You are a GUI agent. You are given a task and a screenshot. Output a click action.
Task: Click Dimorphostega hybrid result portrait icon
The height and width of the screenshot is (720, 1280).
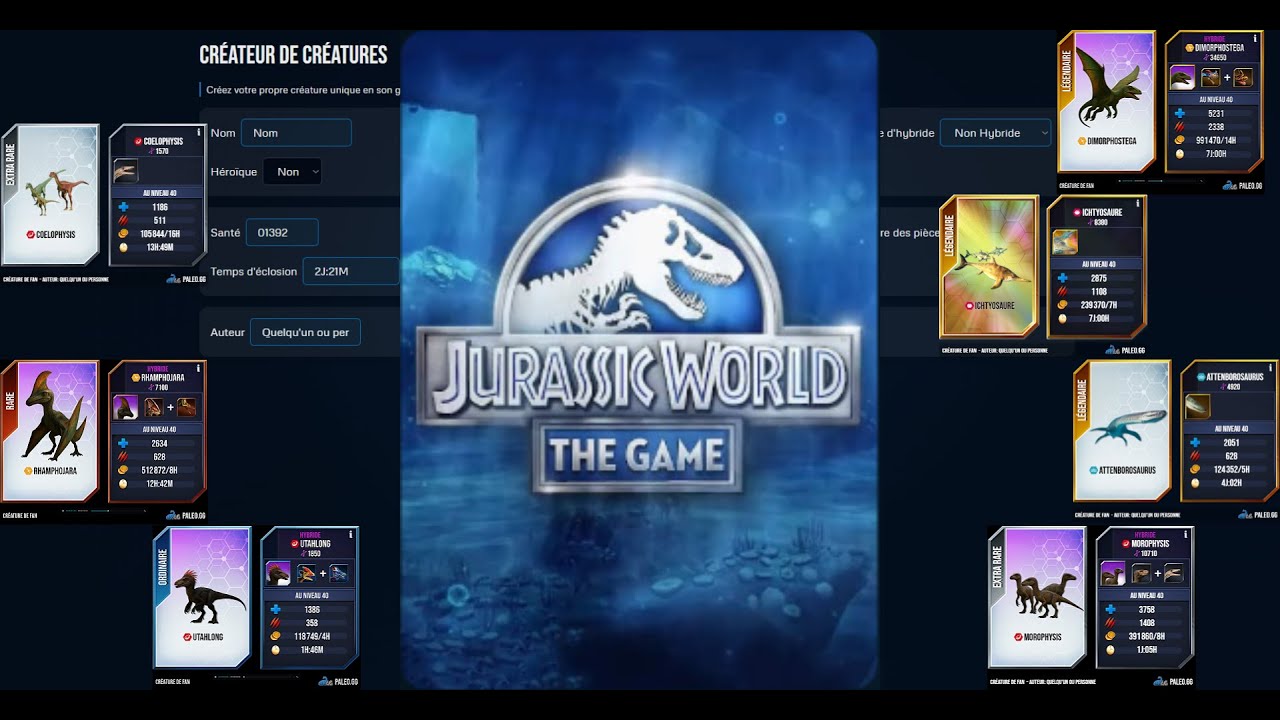(x=1182, y=77)
